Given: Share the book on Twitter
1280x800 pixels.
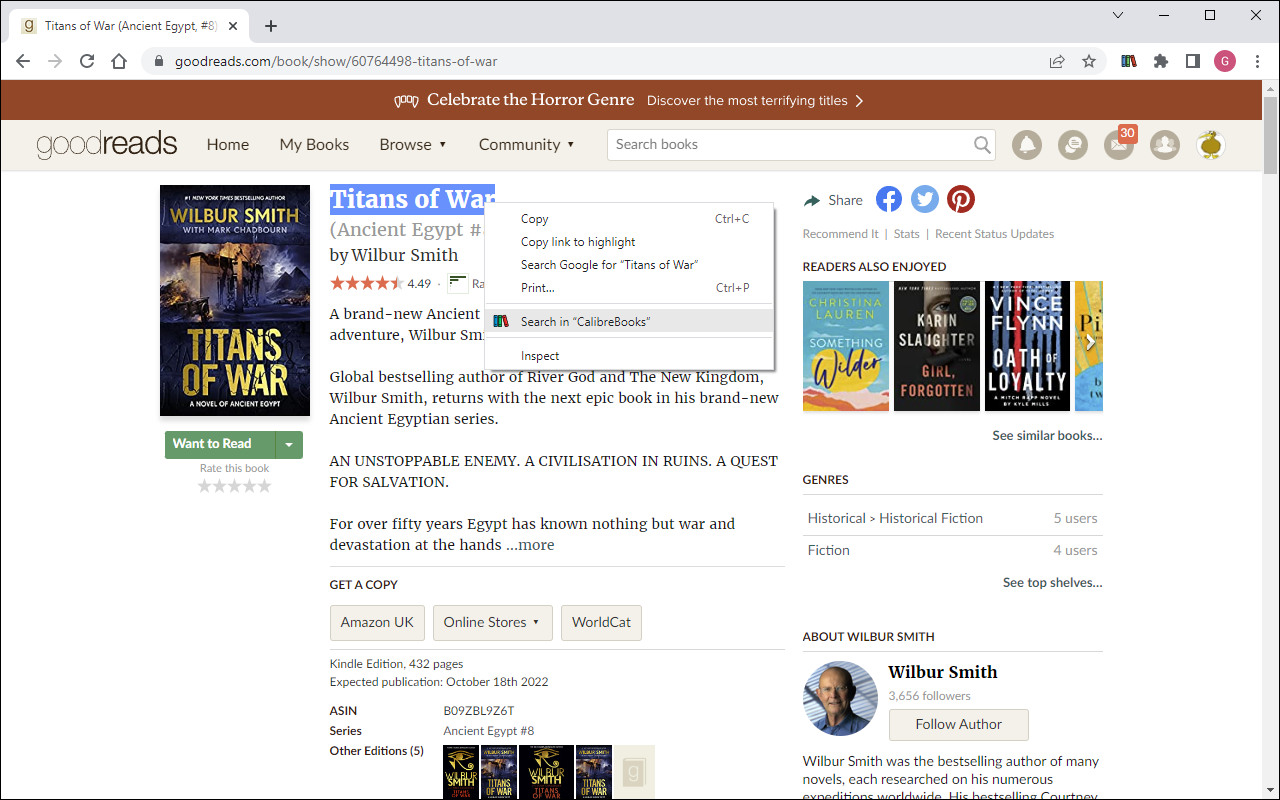Looking at the screenshot, I should coord(925,199).
